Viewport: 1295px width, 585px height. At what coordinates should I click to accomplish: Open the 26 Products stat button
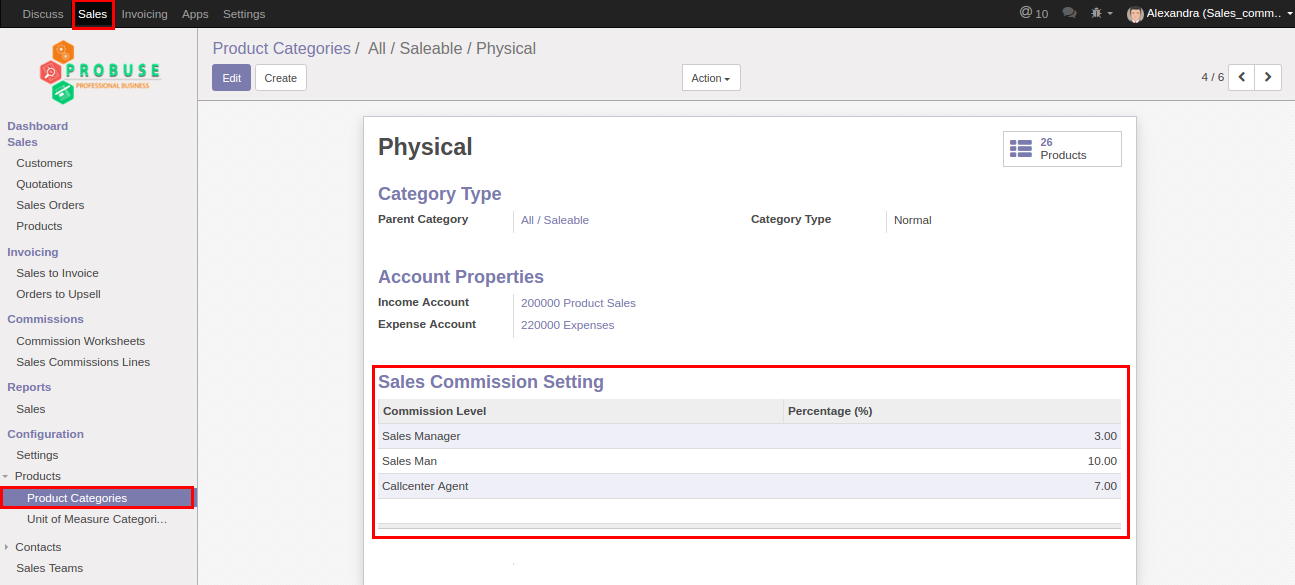(1062, 149)
